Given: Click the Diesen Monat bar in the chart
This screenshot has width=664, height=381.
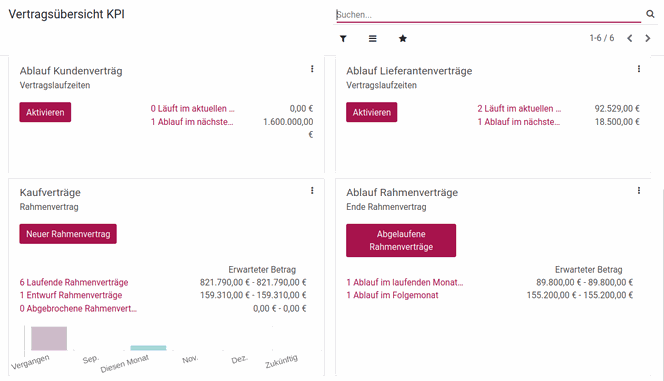Looking at the screenshot, I should click(148, 348).
